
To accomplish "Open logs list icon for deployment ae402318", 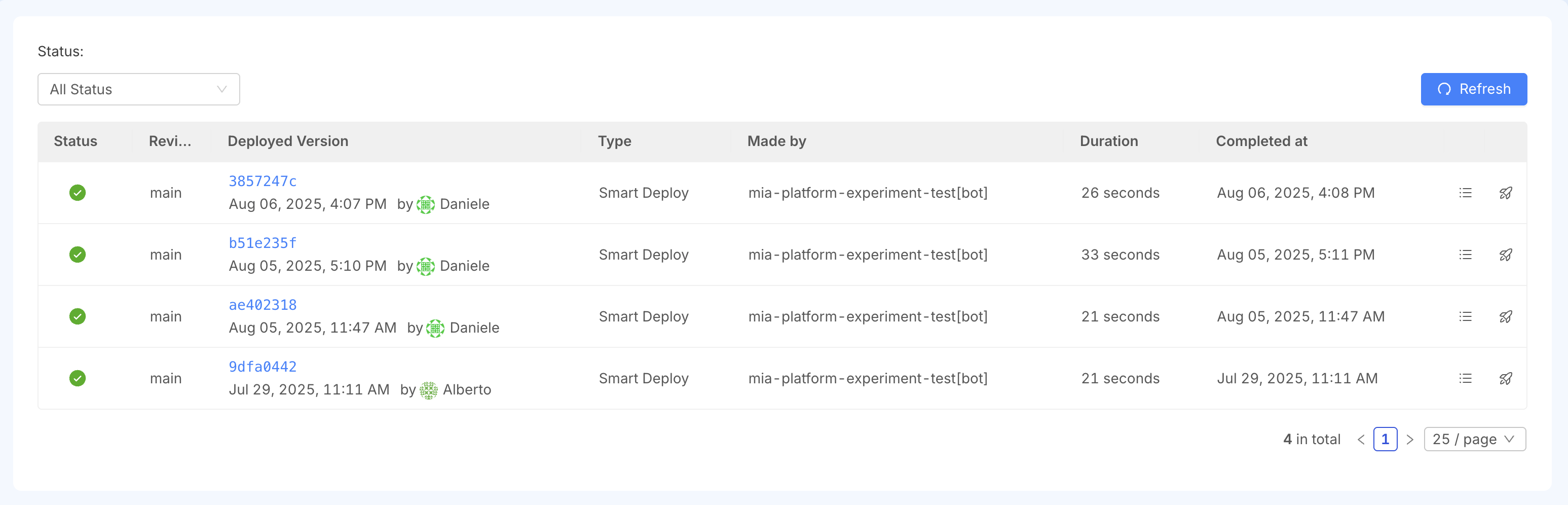I will coord(1465,317).
